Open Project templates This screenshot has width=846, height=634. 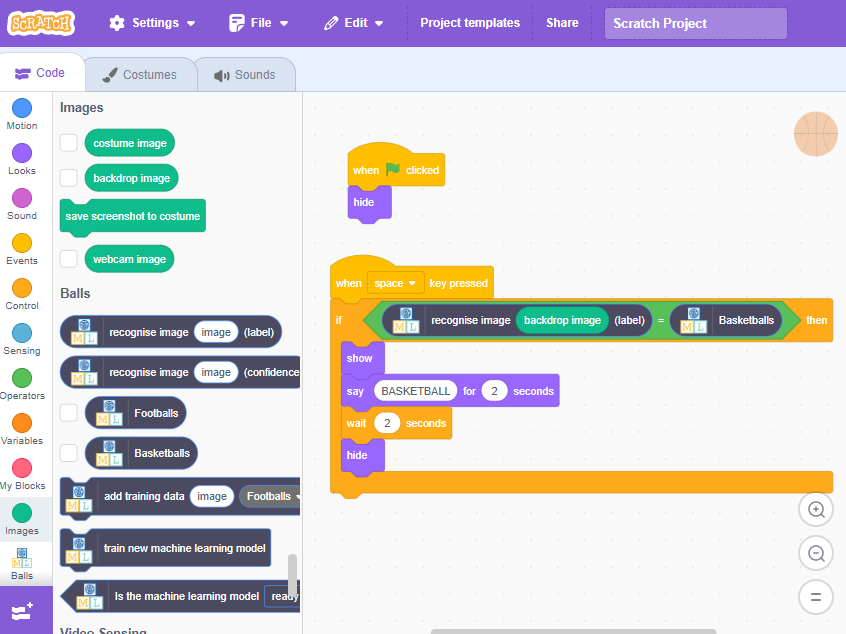pos(470,23)
